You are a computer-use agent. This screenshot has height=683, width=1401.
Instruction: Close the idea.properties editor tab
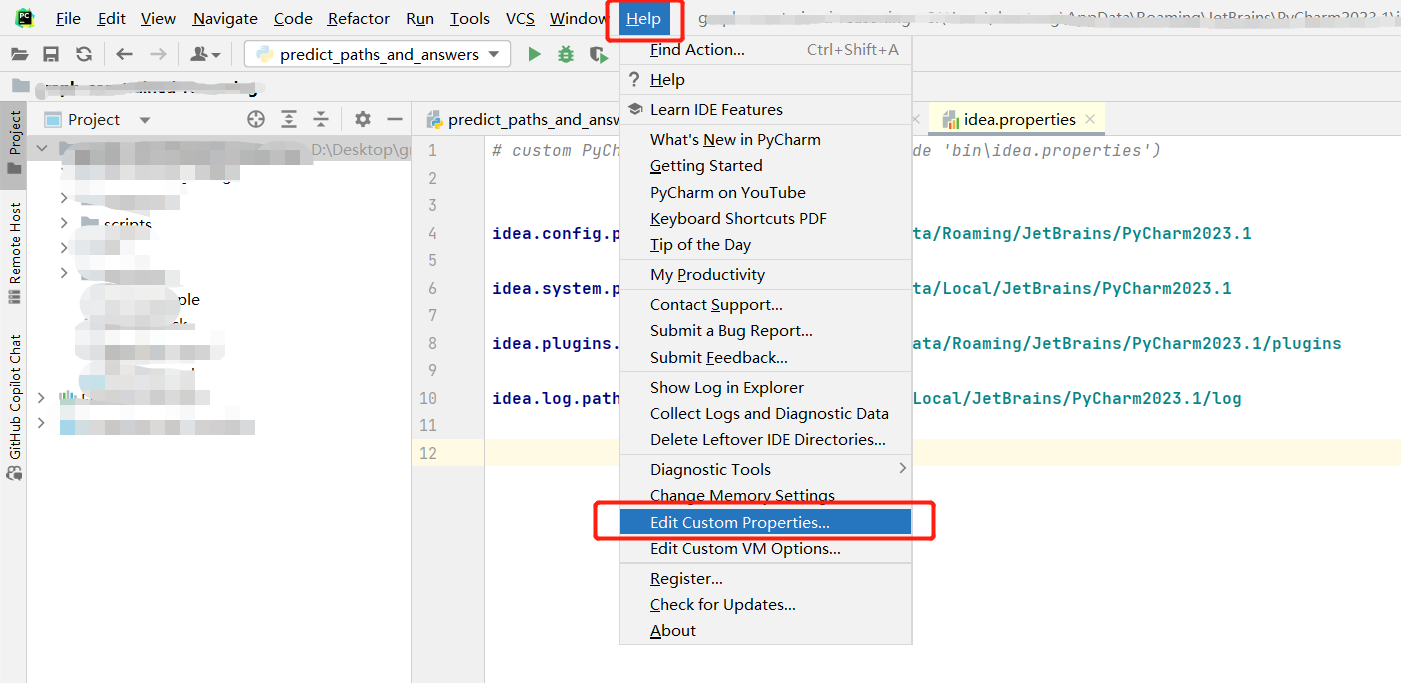[1090, 119]
